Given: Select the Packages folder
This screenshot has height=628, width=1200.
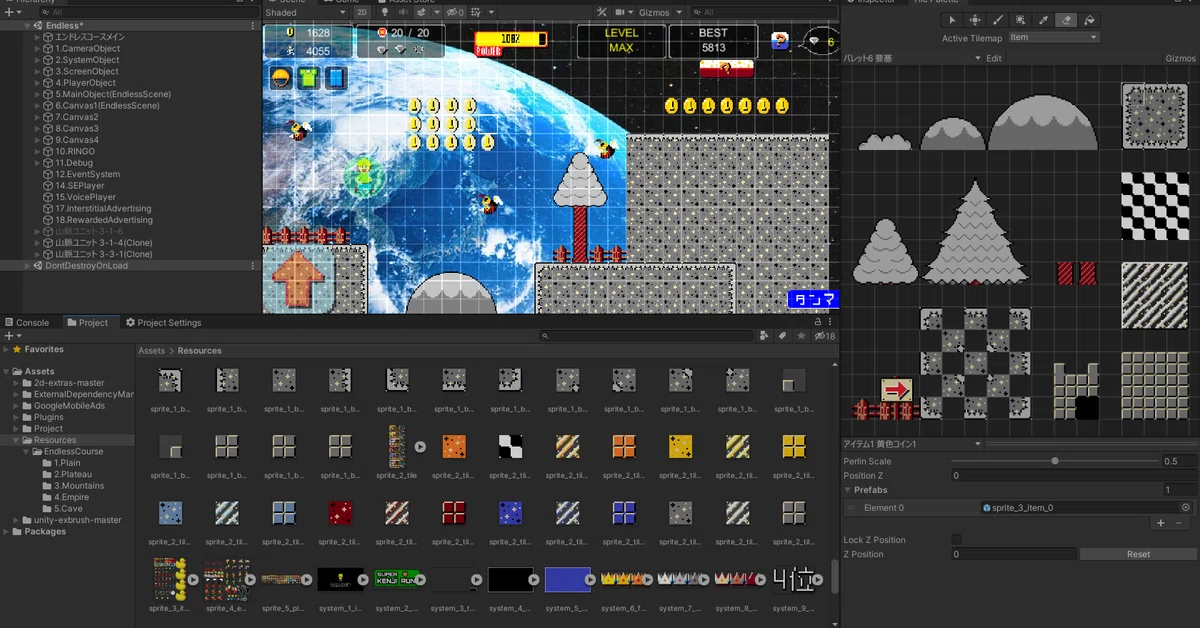Looking at the screenshot, I should coord(45,532).
